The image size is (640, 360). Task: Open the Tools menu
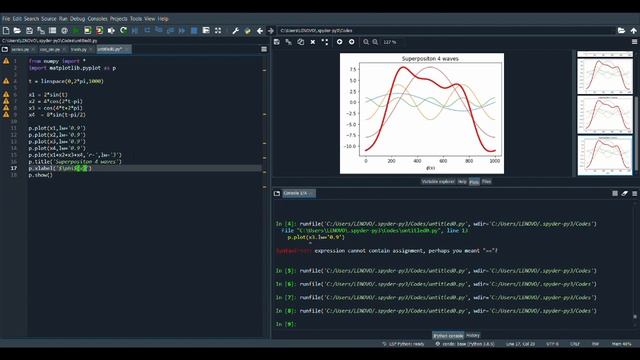point(136,19)
